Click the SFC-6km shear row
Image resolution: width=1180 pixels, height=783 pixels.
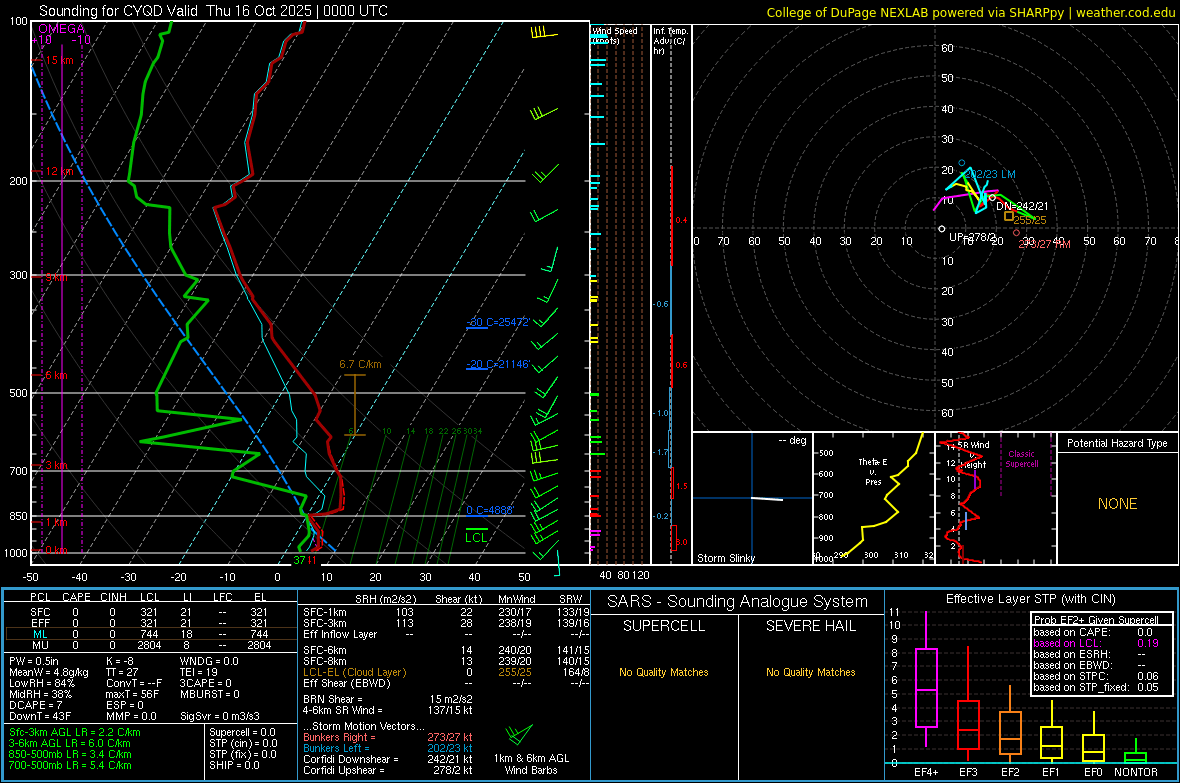click(x=446, y=650)
